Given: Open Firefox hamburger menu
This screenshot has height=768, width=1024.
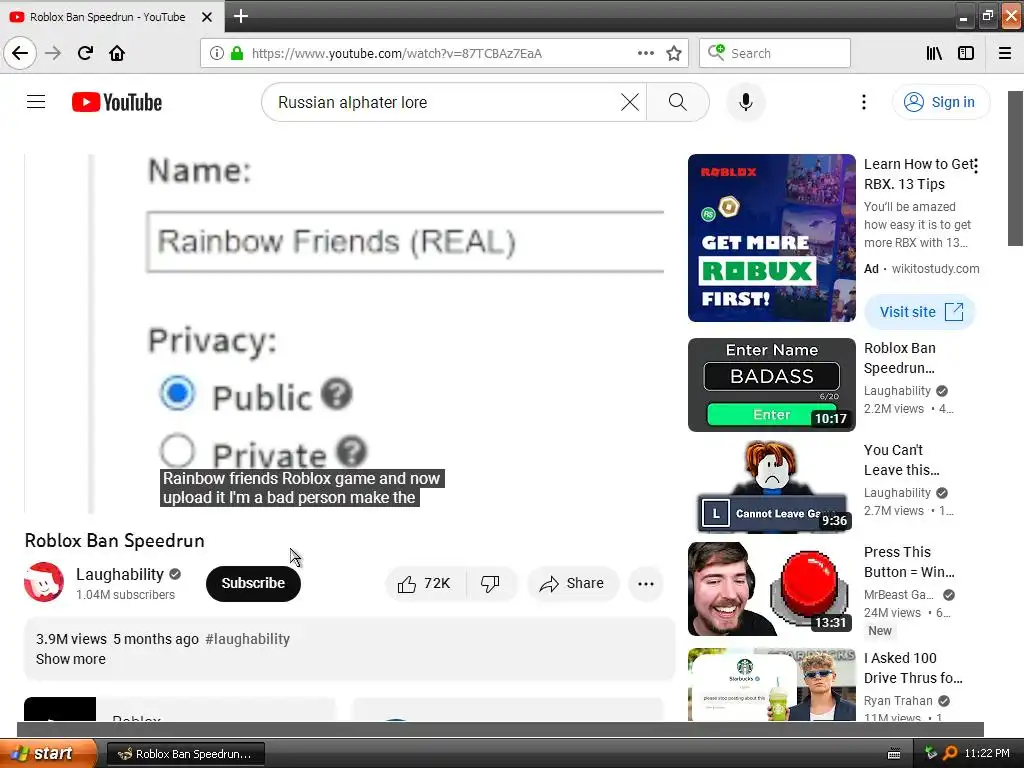Looking at the screenshot, I should click(x=1005, y=53).
